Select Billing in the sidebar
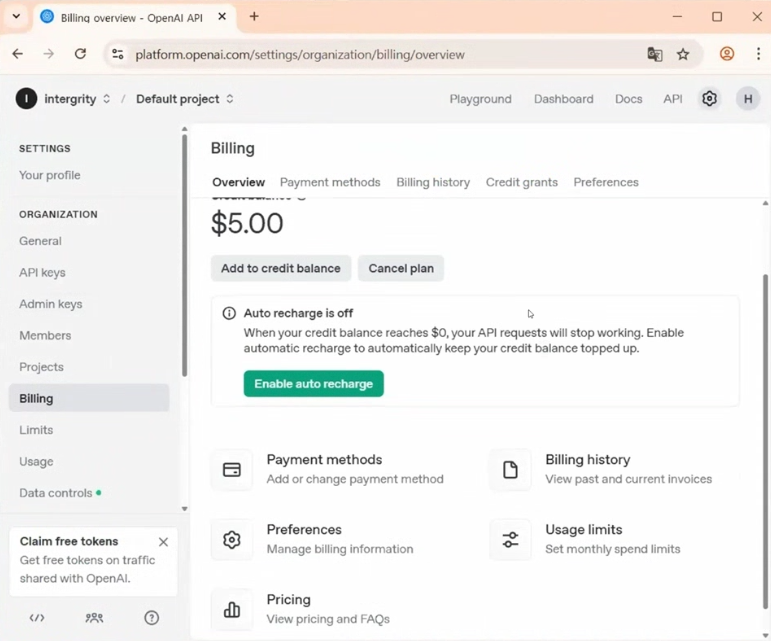Image resolution: width=771 pixels, height=641 pixels. click(x=89, y=398)
